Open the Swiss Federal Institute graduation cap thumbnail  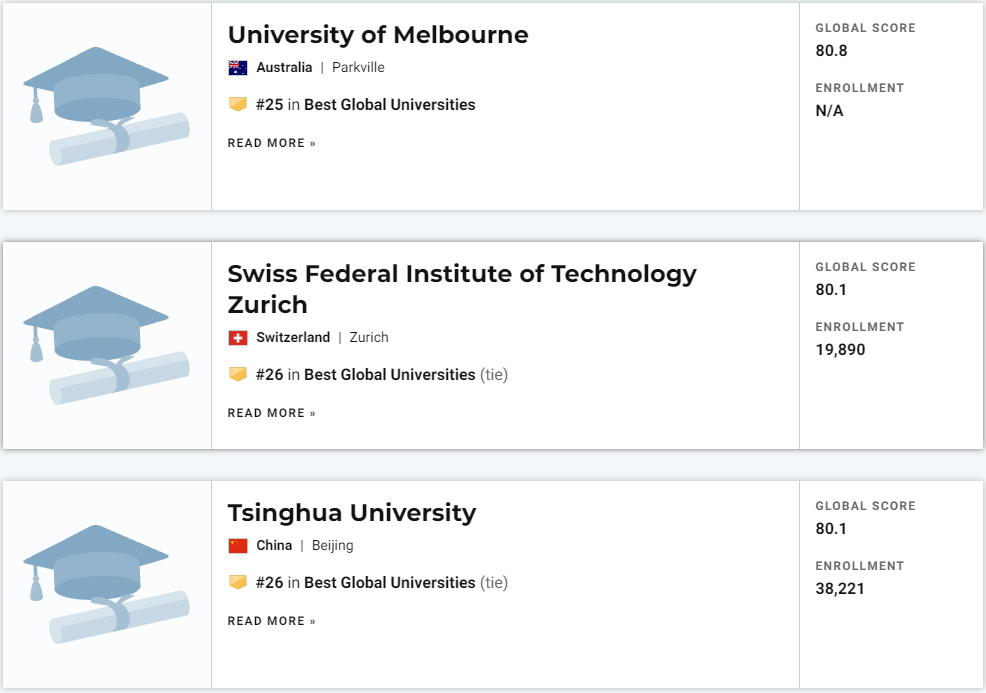tap(106, 345)
